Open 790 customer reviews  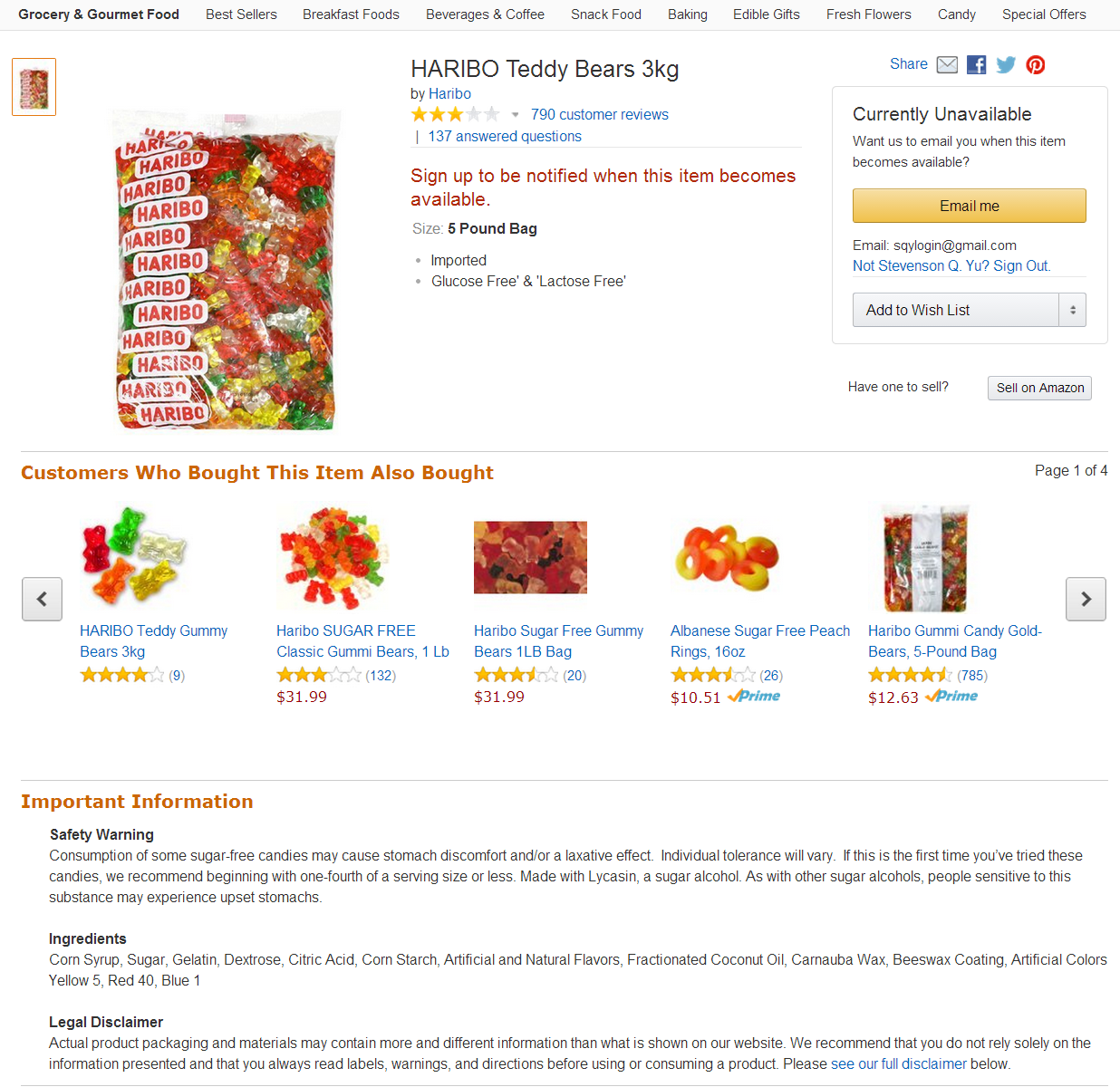click(599, 114)
